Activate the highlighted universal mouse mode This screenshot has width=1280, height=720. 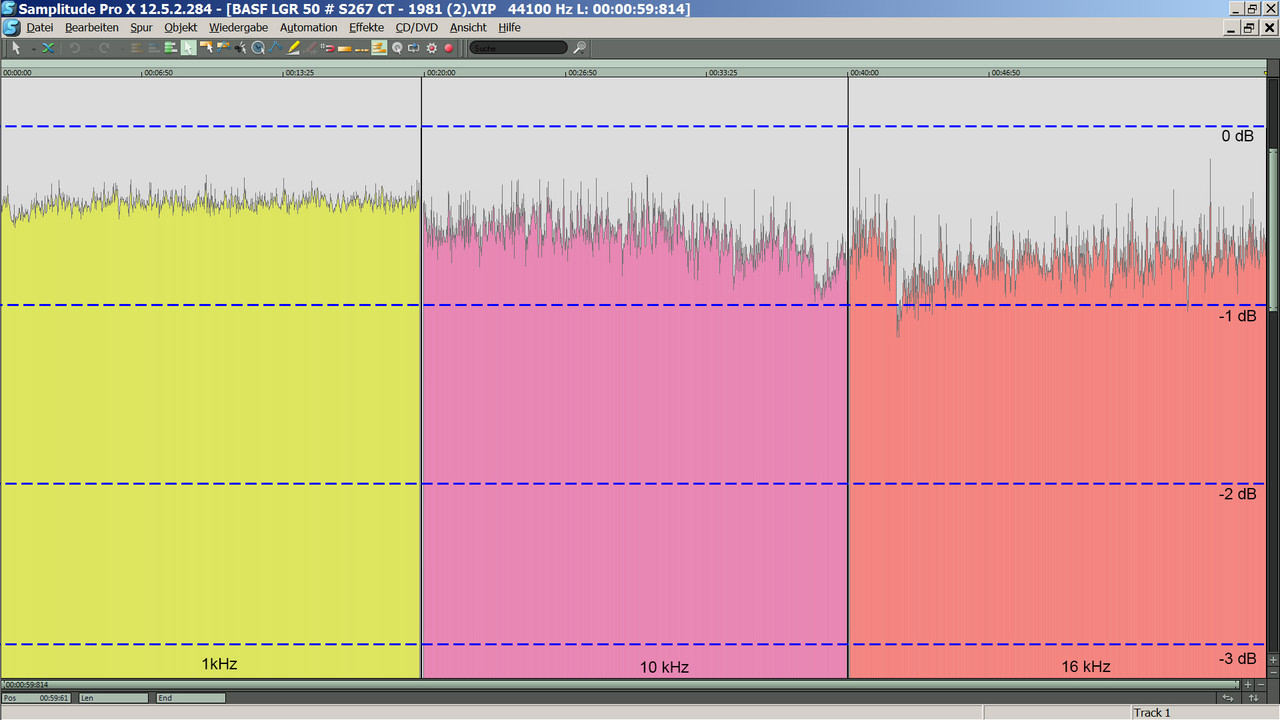pyautogui.click(x=188, y=47)
